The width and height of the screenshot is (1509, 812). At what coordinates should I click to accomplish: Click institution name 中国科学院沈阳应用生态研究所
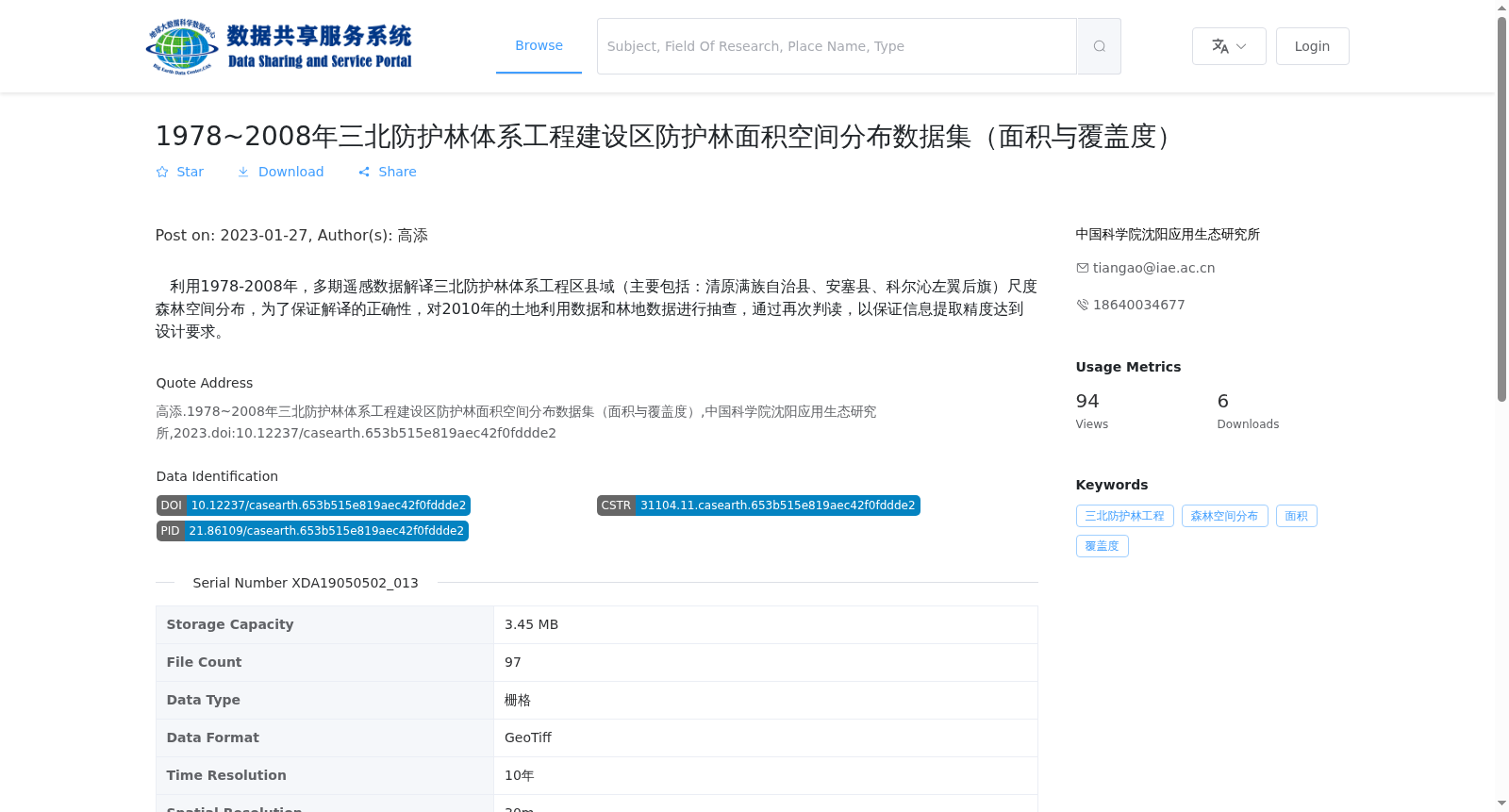pos(1168,234)
